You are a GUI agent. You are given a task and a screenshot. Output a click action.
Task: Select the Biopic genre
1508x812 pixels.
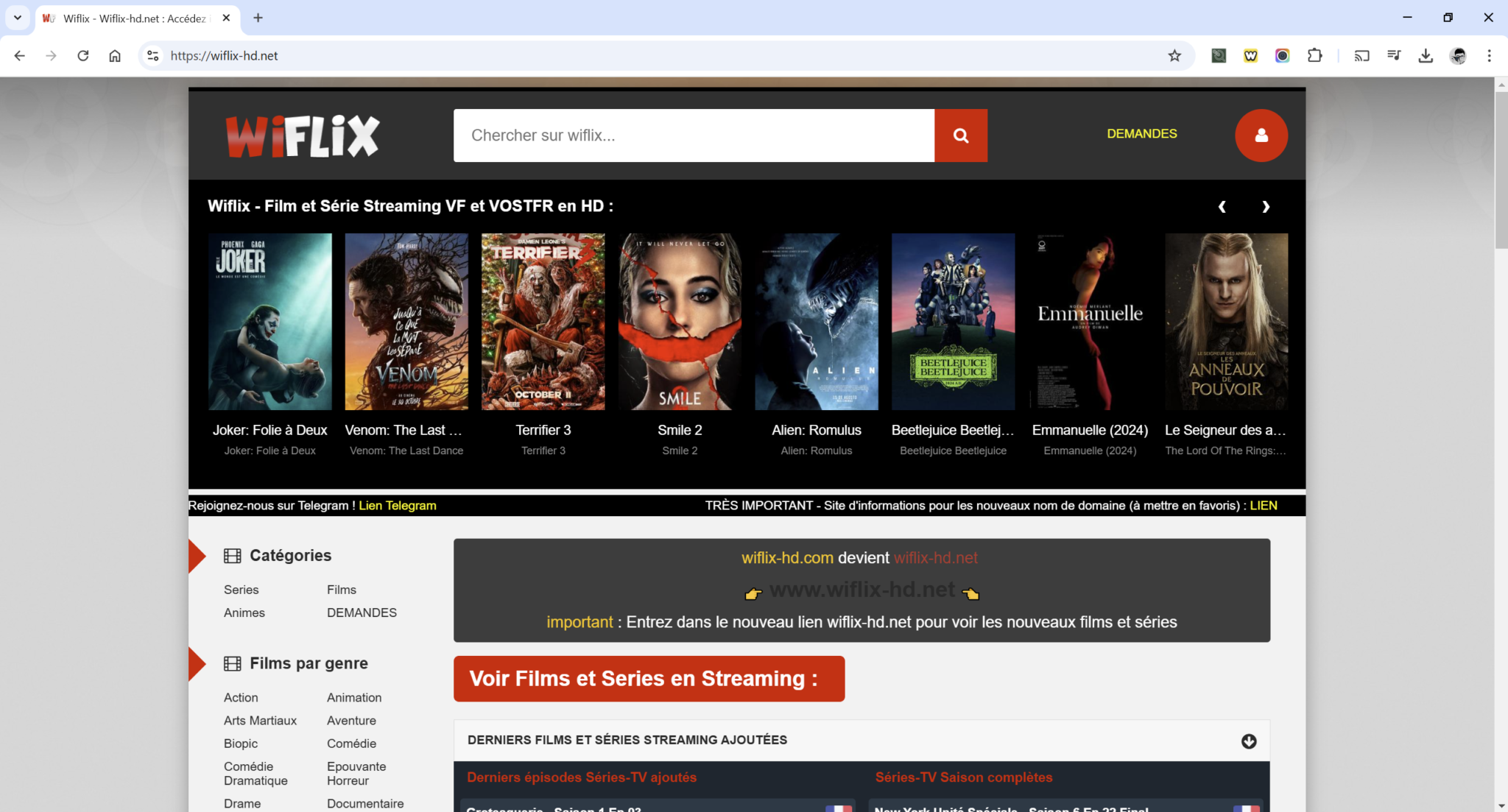click(x=241, y=744)
